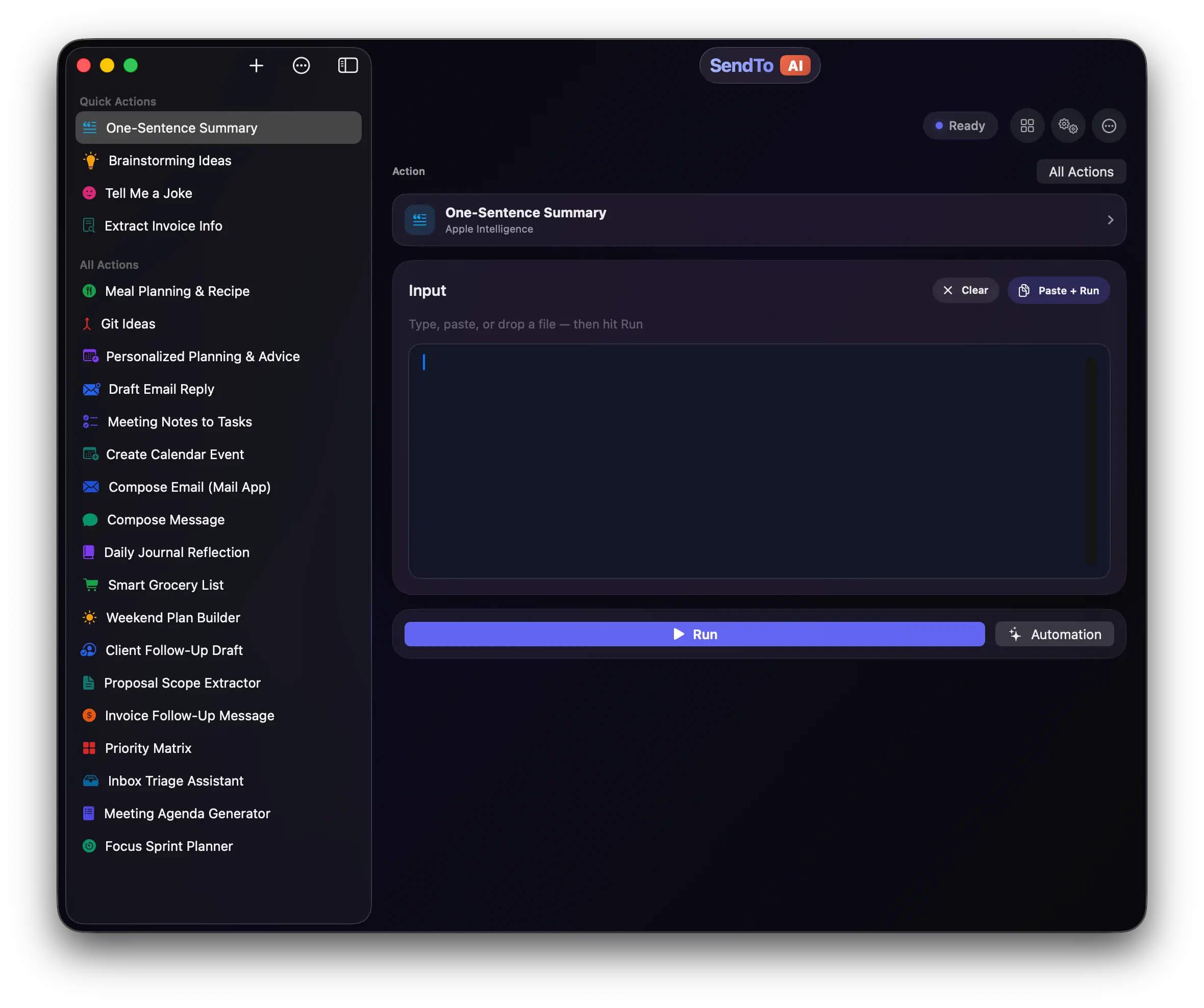Click the Proposal Scope Extractor document icon

[88, 684]
